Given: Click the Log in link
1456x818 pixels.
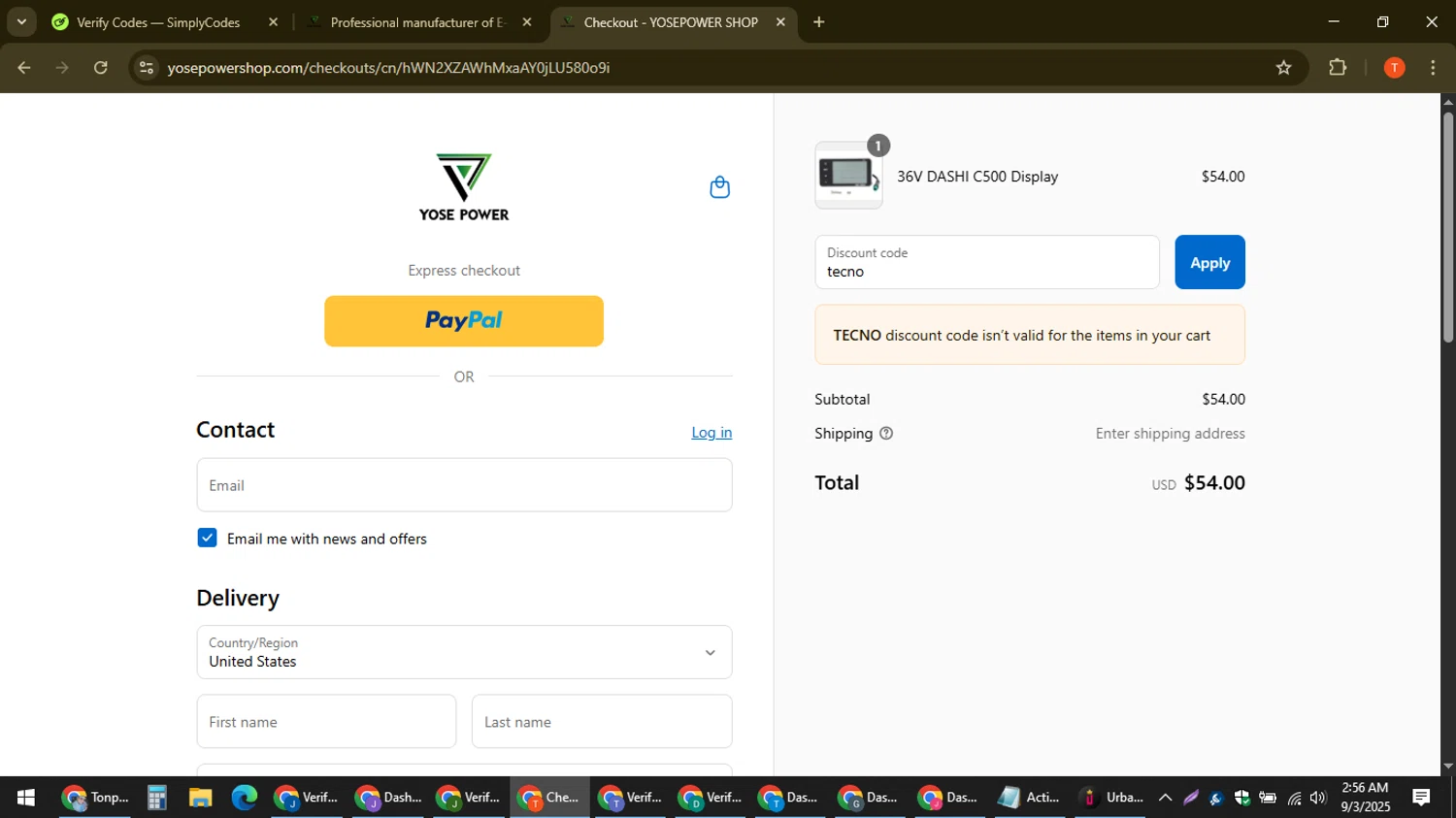Looking at the screenshot, I should [711, 433].
